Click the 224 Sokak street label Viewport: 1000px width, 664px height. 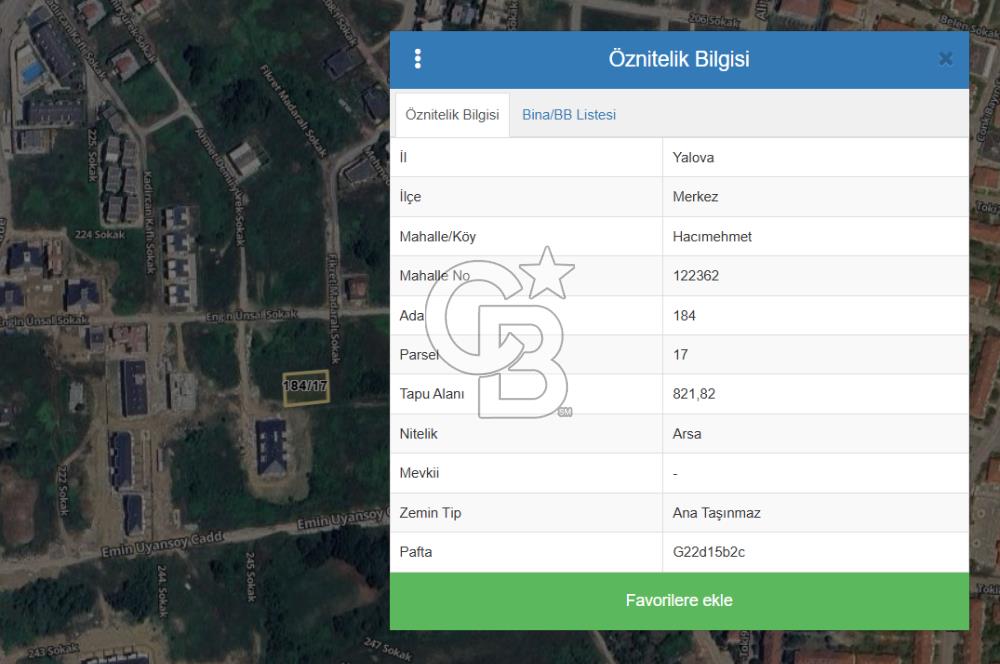coord(98,236)
